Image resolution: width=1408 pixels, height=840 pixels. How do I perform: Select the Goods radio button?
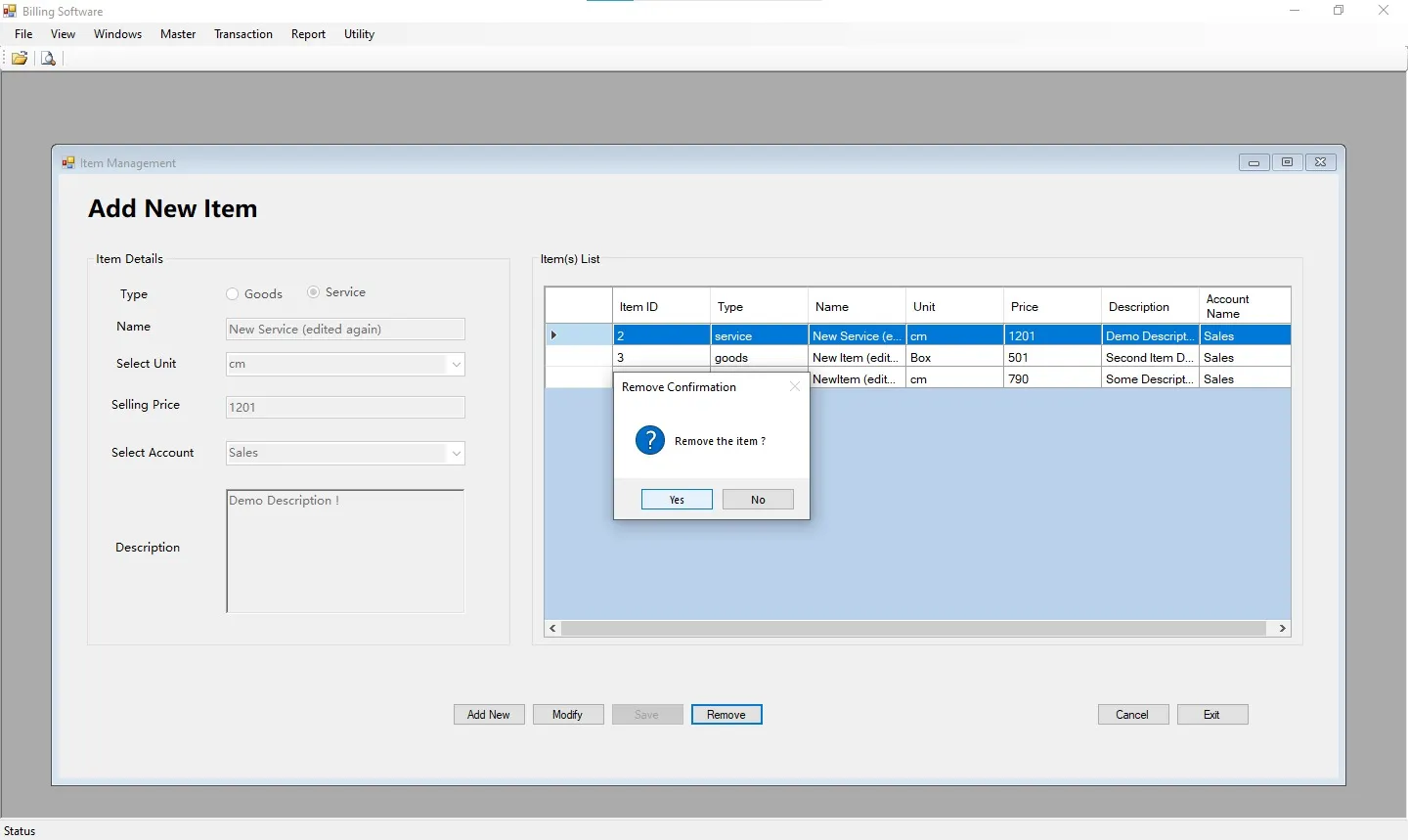233,293
